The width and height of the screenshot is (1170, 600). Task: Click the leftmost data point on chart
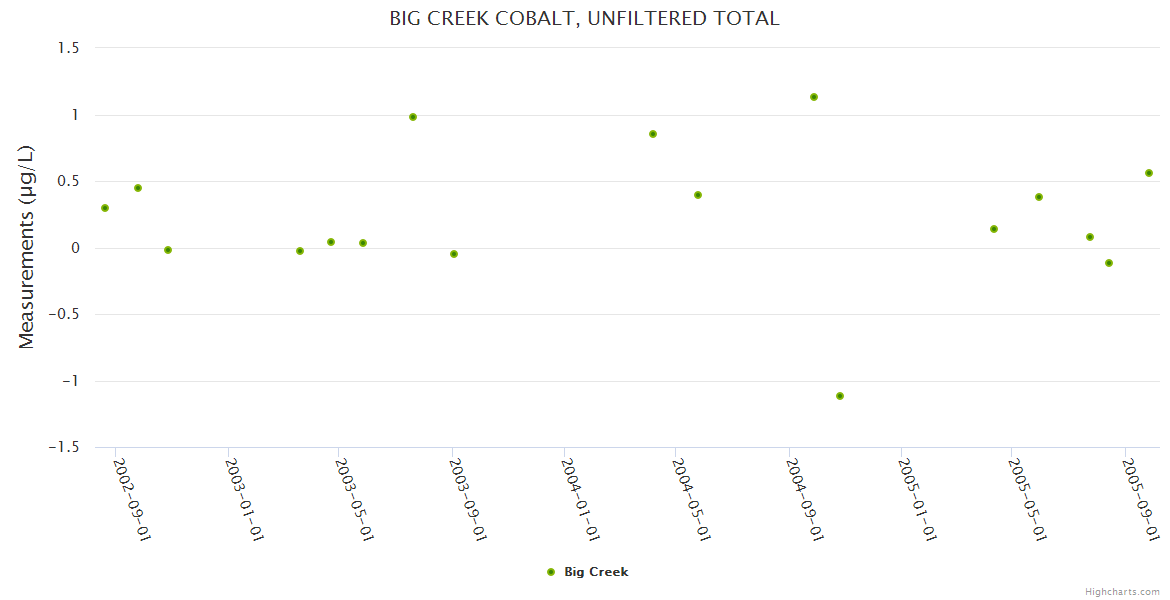click(105, 208)
